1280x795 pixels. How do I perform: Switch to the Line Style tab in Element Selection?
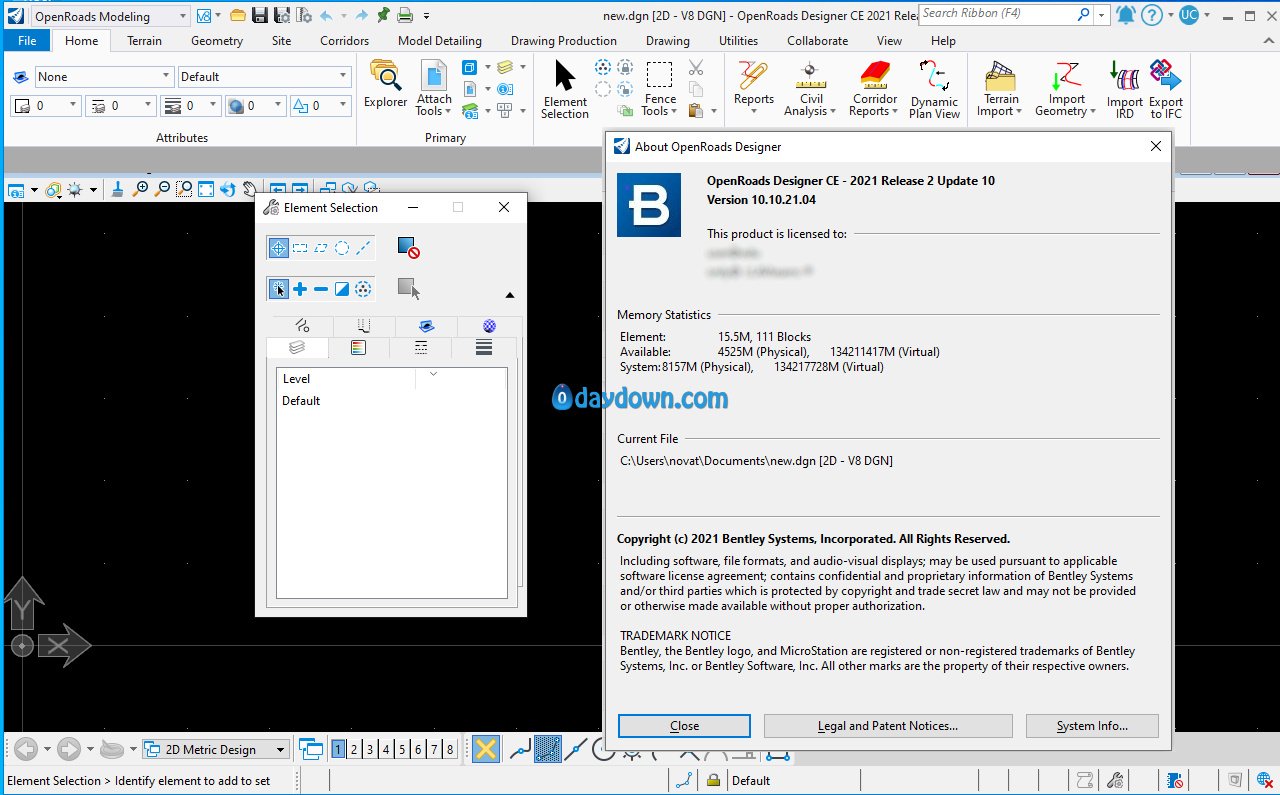click(421, 347)
